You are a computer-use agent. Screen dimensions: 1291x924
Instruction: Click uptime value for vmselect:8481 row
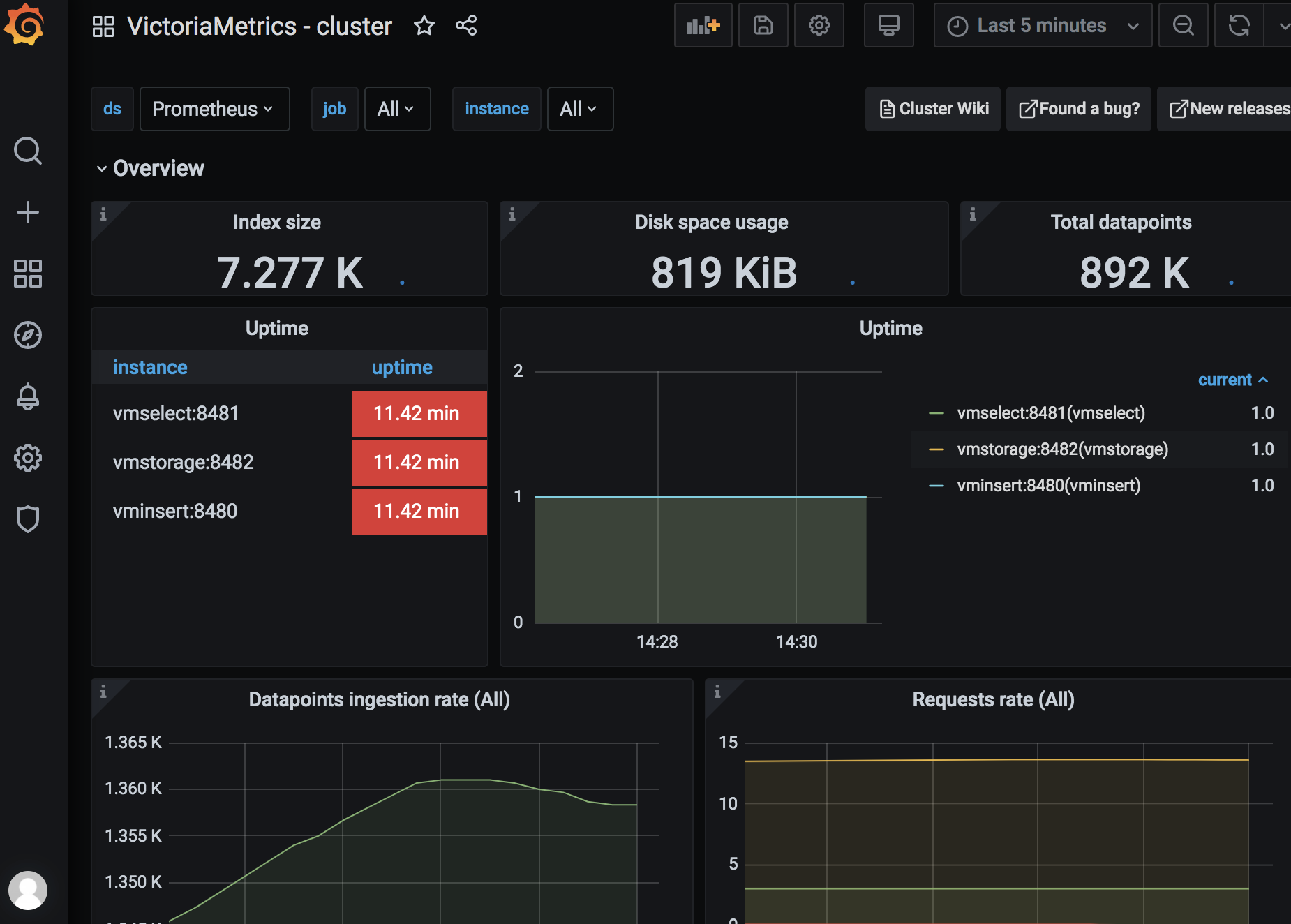pos(419,413)
